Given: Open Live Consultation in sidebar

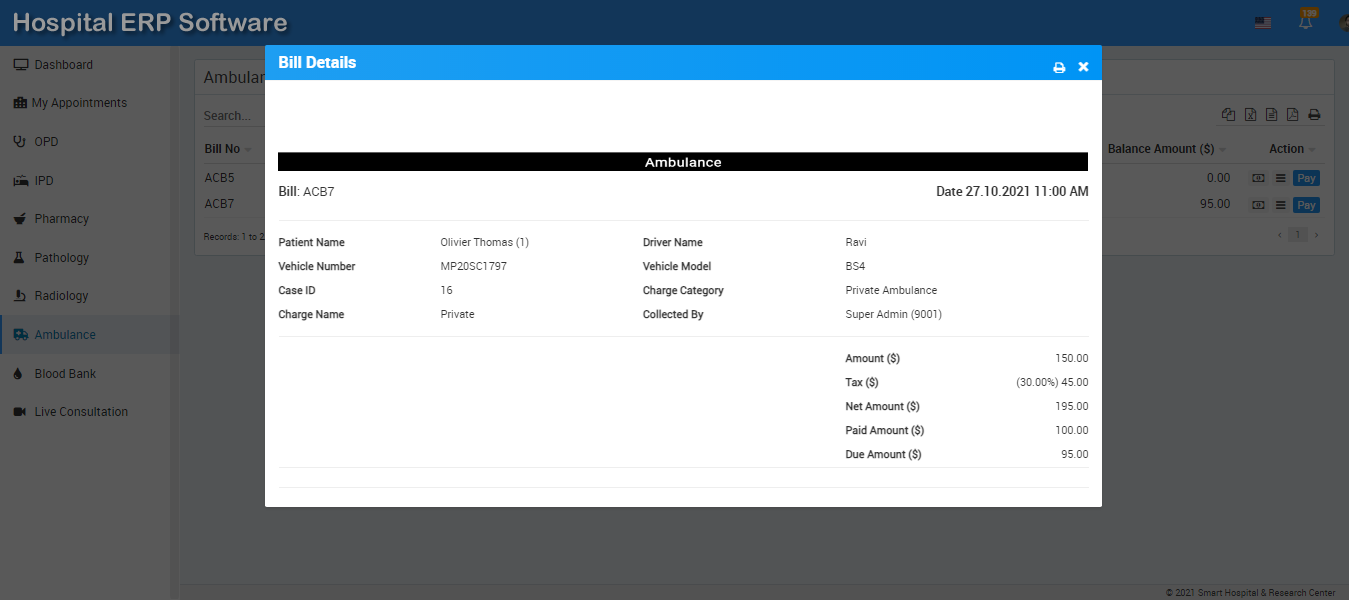Looking at the screenshot, I should click(81, 412).
